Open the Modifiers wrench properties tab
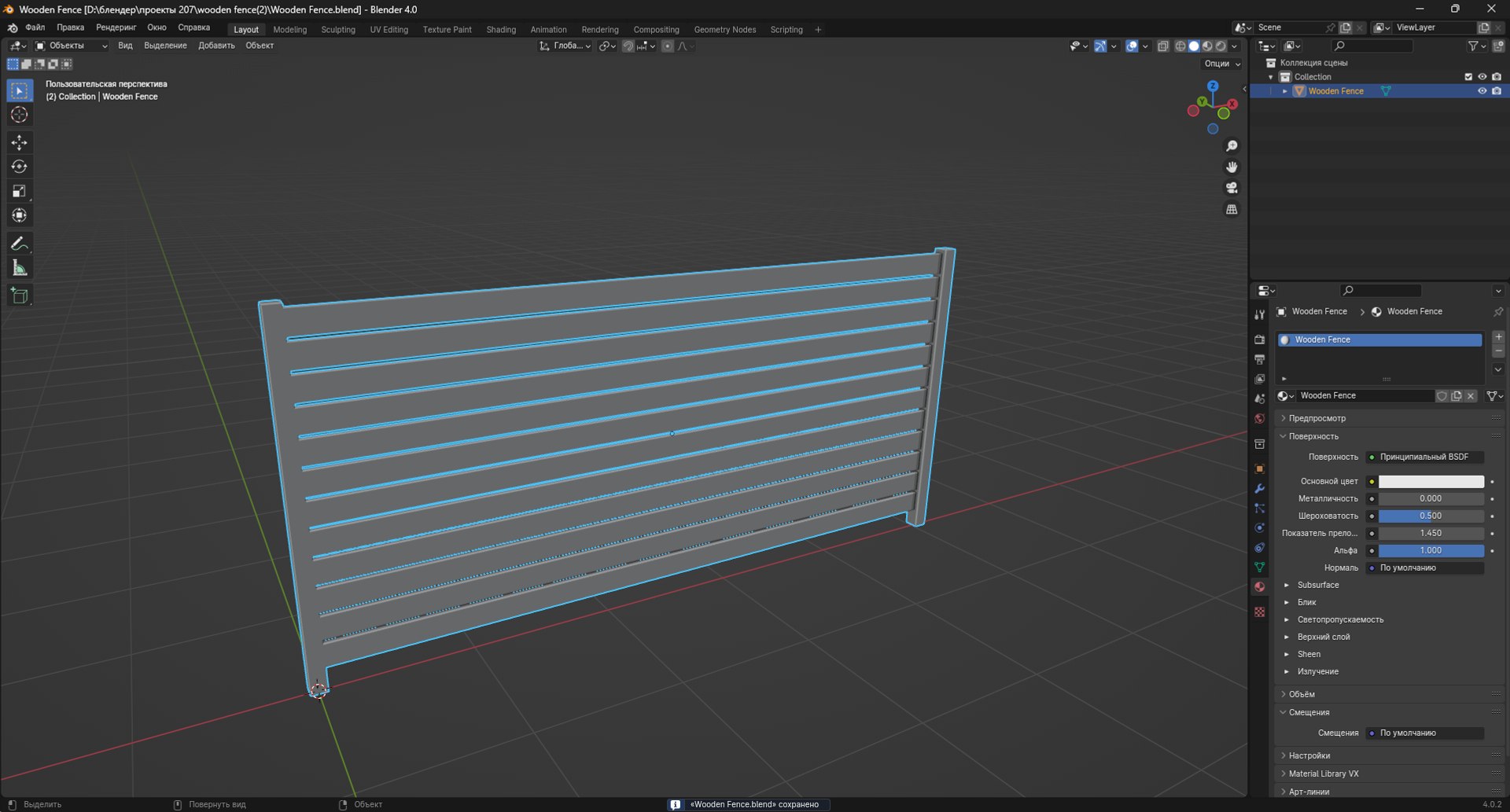Viewport: 1510px width, 812px height. pyautogui.click(x=1260, y=489)
